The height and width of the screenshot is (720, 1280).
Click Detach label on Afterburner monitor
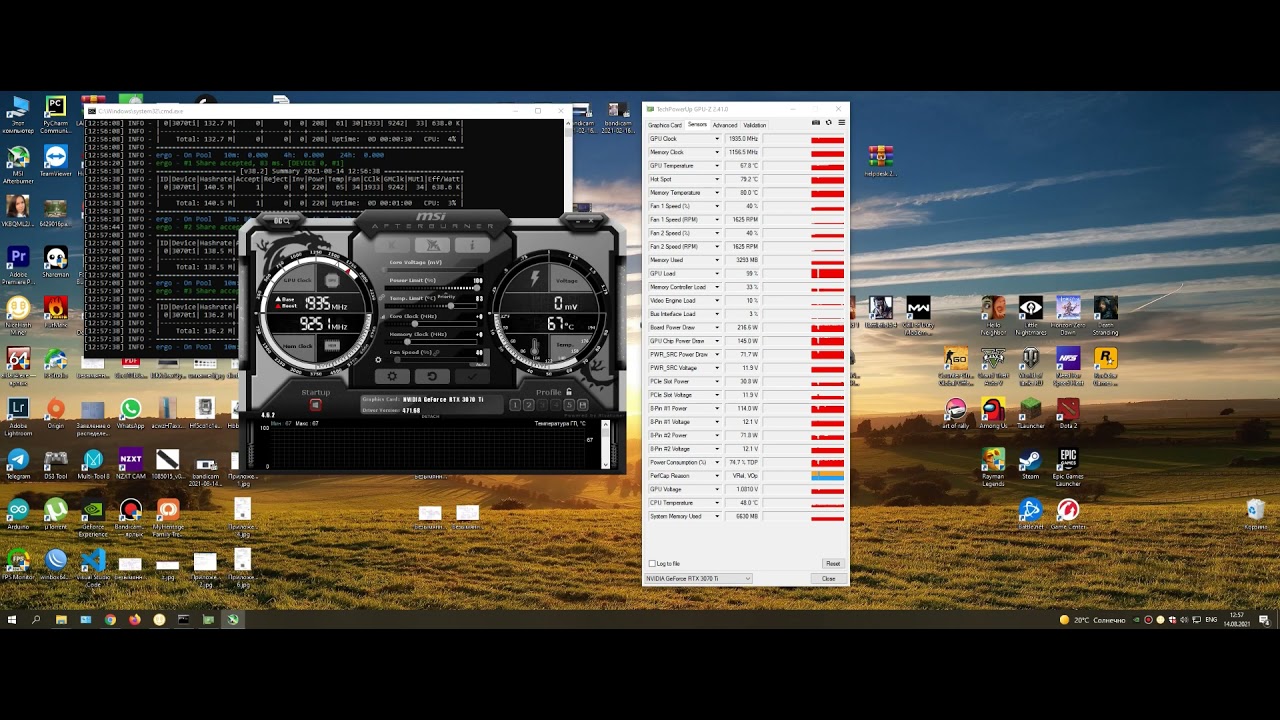[x=430, y=416]
